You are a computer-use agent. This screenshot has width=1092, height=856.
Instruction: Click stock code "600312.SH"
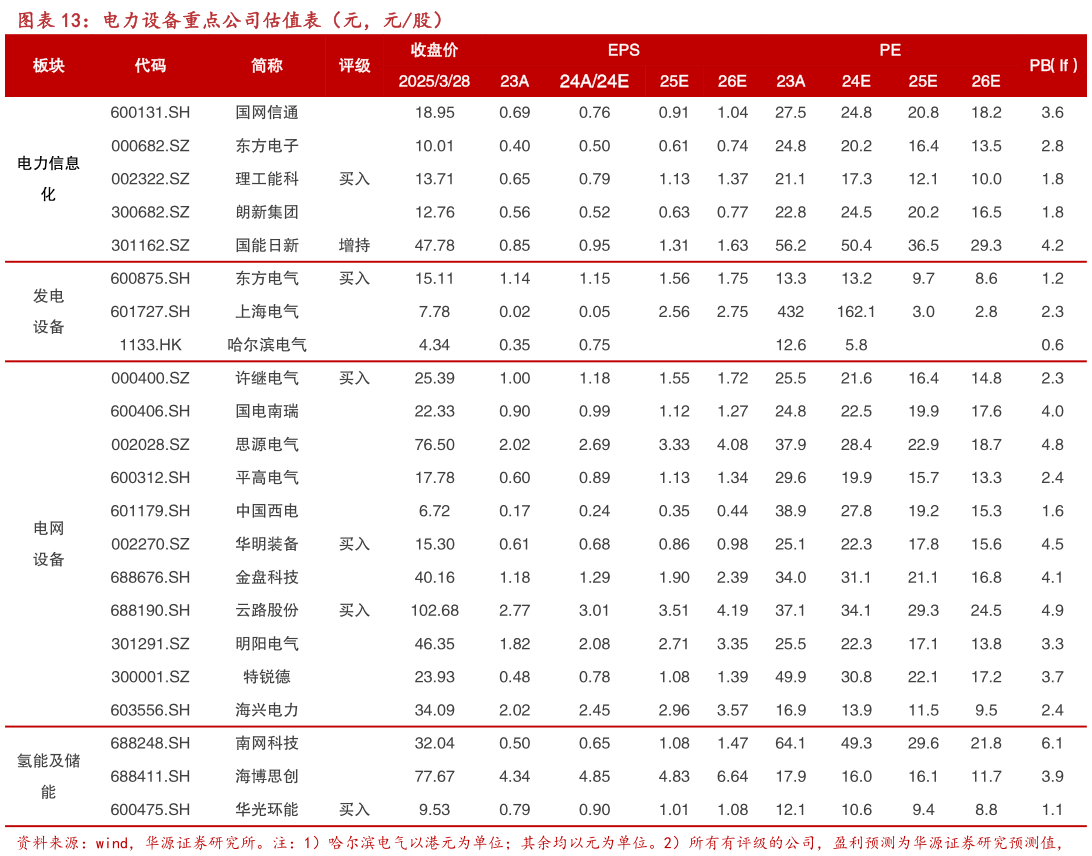pos(150,478)
